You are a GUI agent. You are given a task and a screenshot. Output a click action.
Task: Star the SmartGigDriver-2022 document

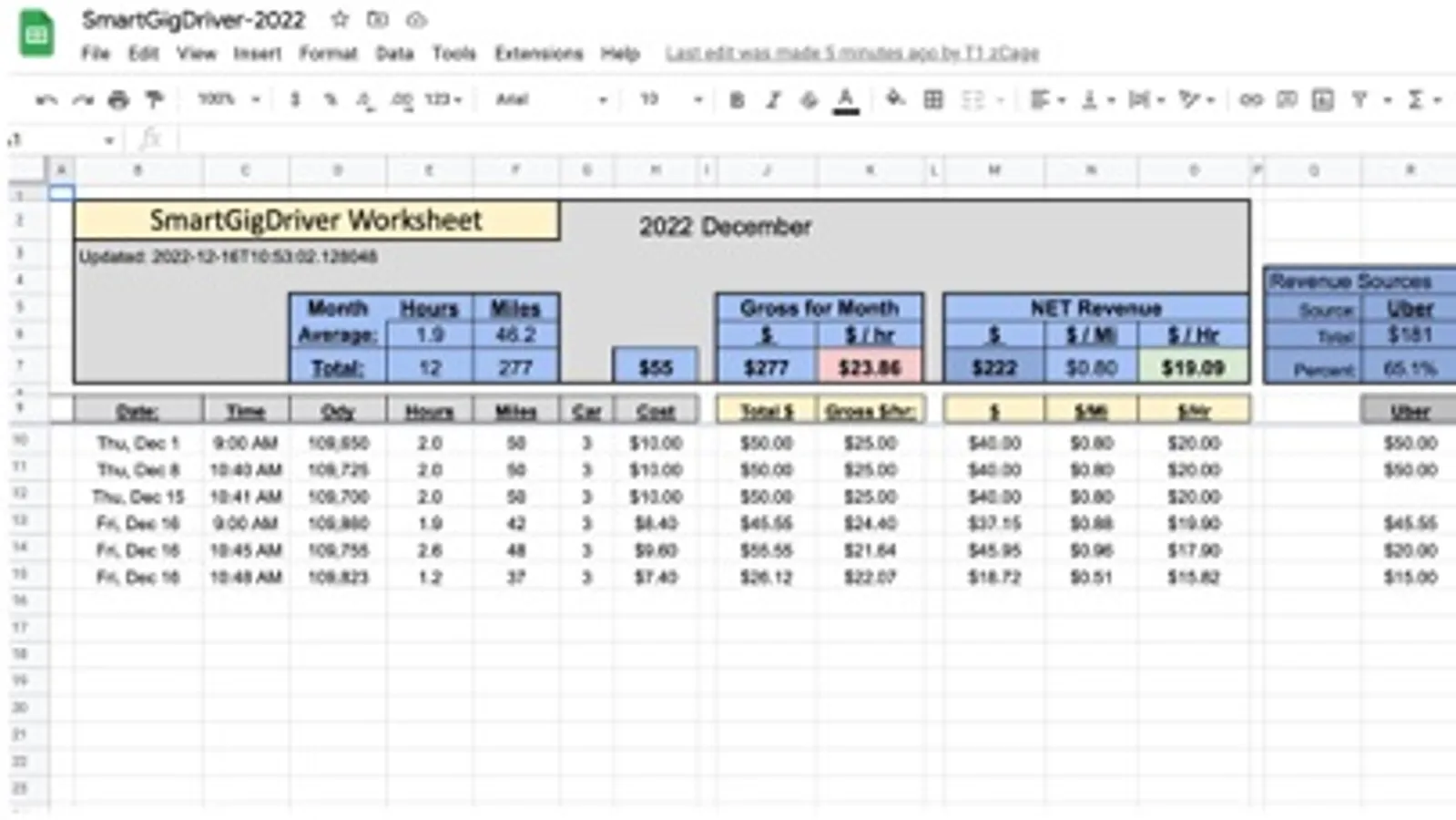coord(340,19)
